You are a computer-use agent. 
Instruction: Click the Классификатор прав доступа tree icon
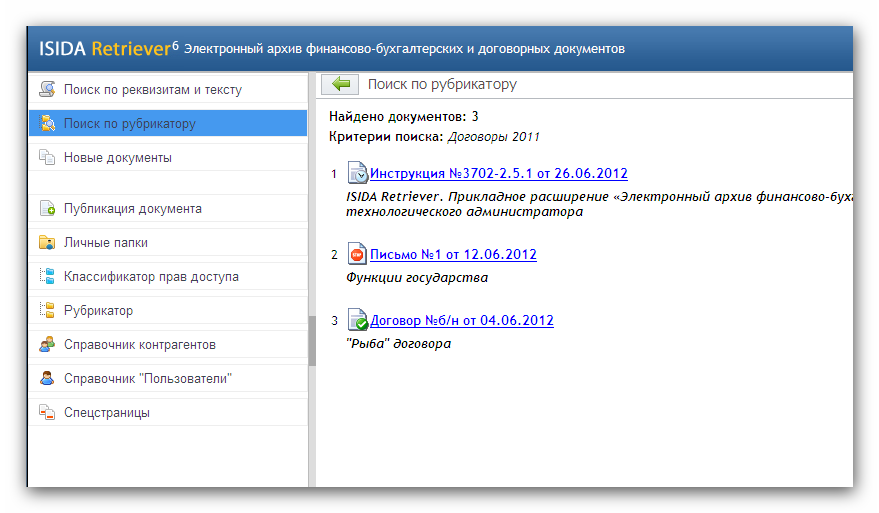[47, 277]
